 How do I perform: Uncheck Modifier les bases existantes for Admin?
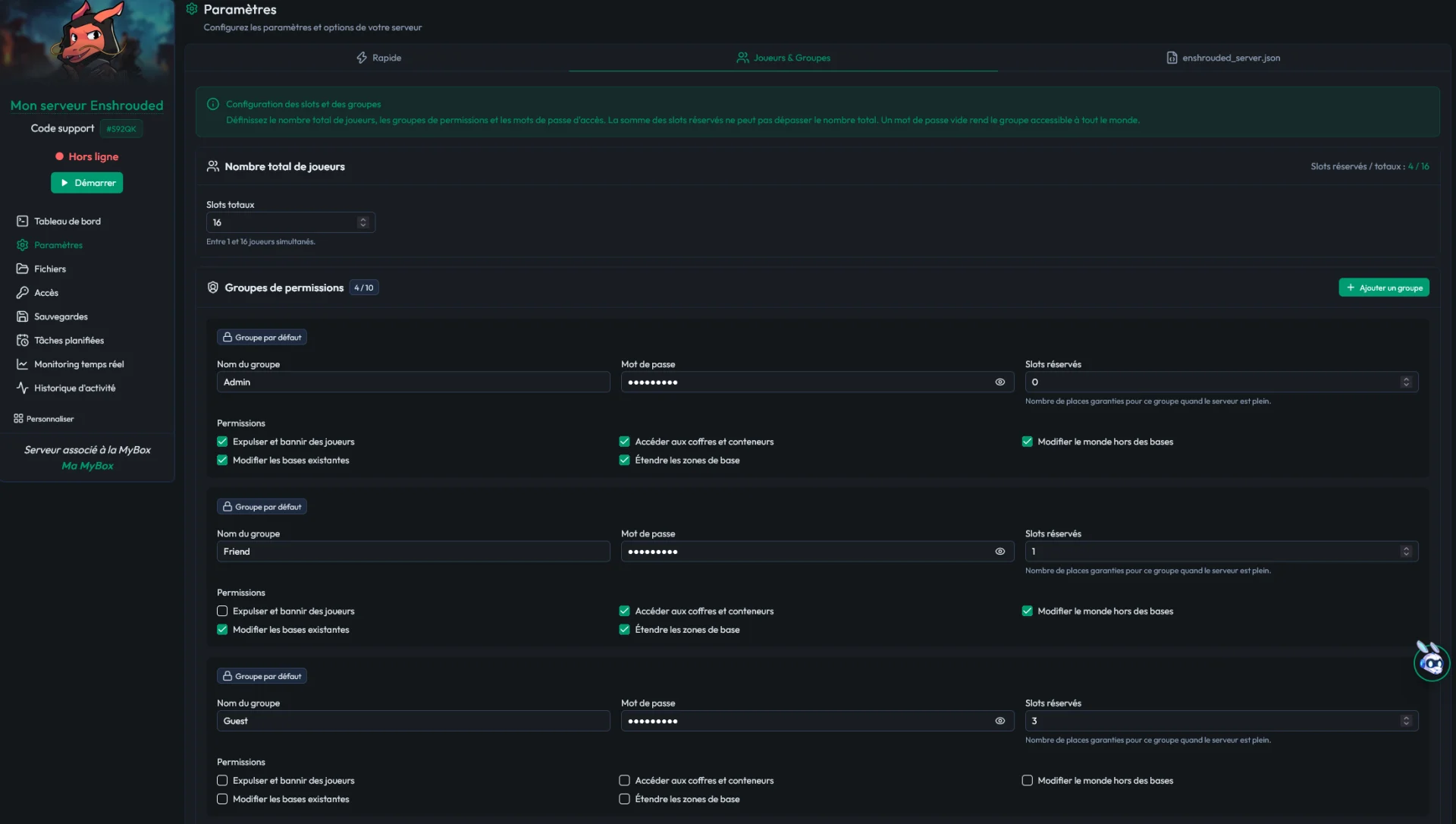coord(222,460)
